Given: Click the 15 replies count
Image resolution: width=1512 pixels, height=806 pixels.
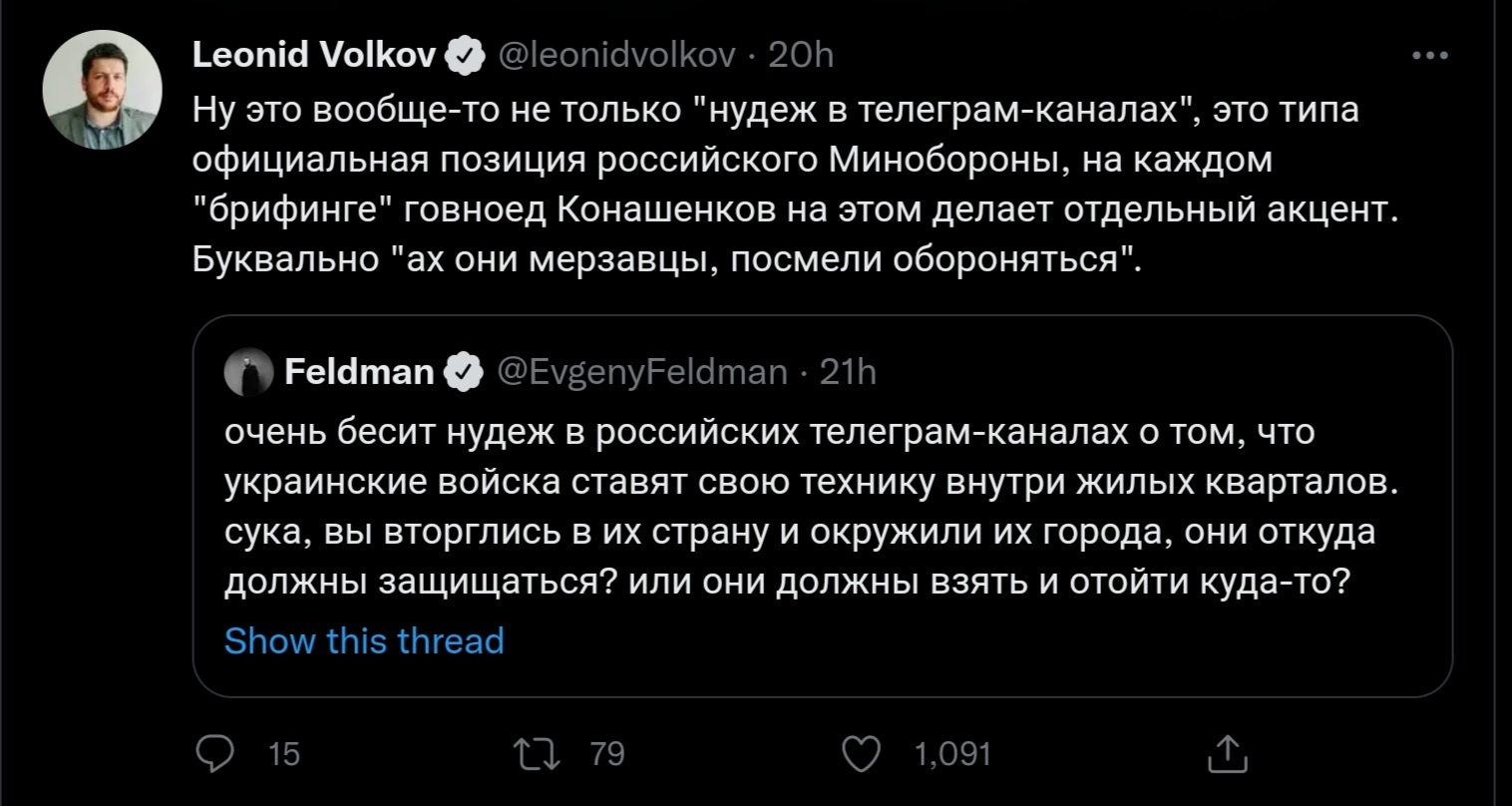Looking at the screenshot, I should pos(284,754).
